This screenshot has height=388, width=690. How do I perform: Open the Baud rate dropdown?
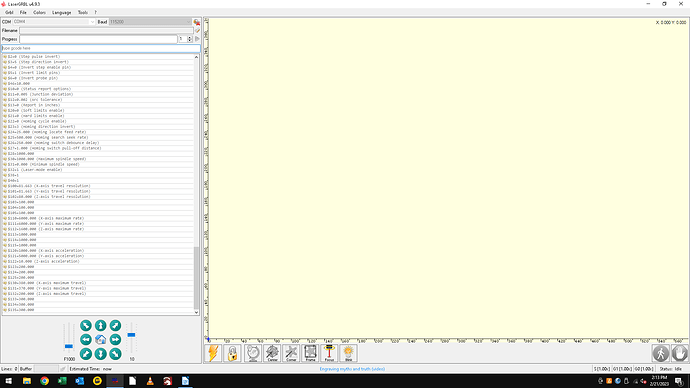coord(150,22)
